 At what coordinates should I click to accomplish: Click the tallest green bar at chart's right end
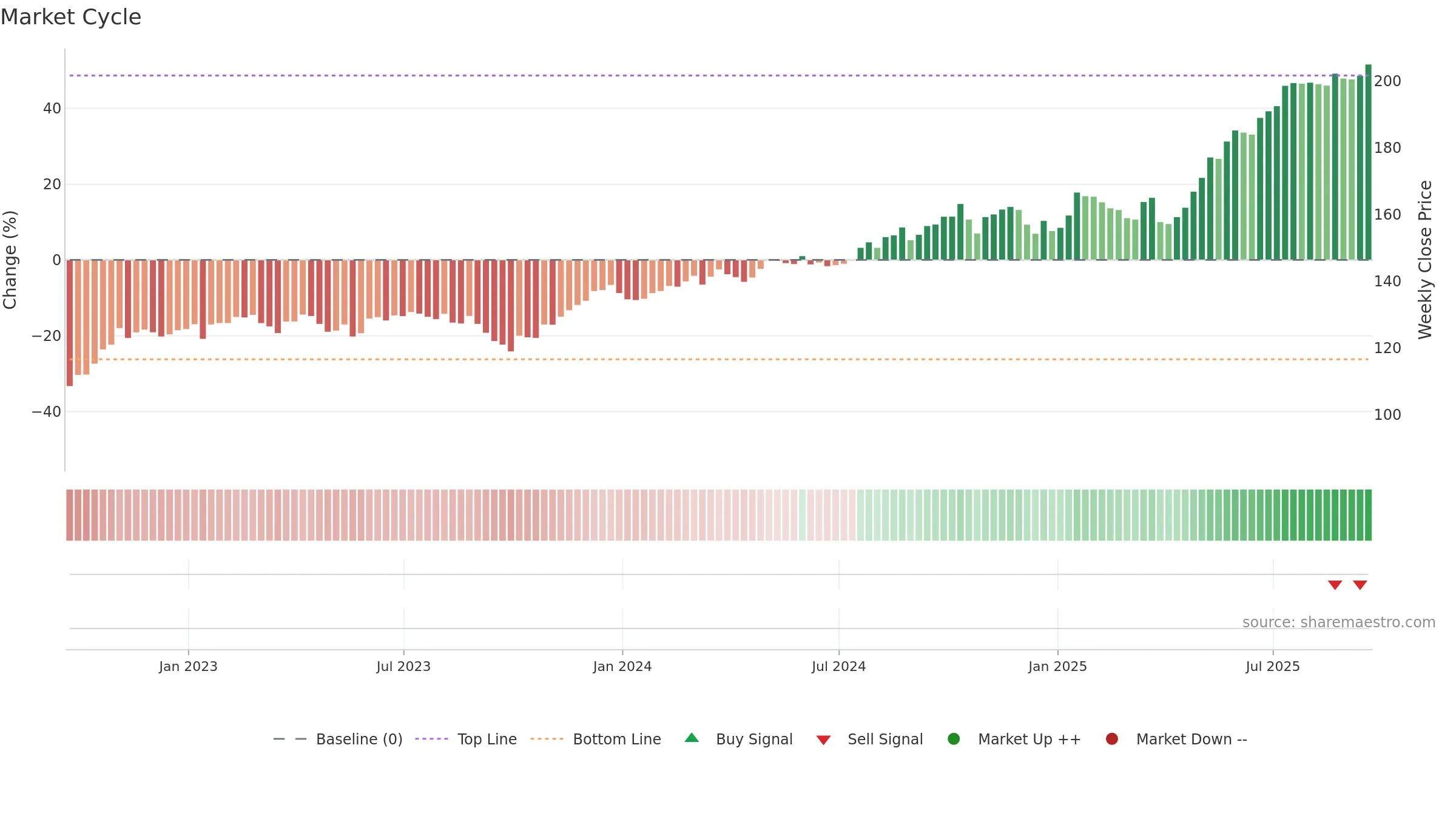pos(1368,162)
